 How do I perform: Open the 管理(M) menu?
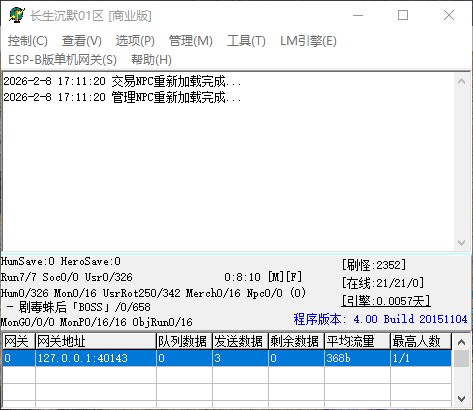coord(191,41)
